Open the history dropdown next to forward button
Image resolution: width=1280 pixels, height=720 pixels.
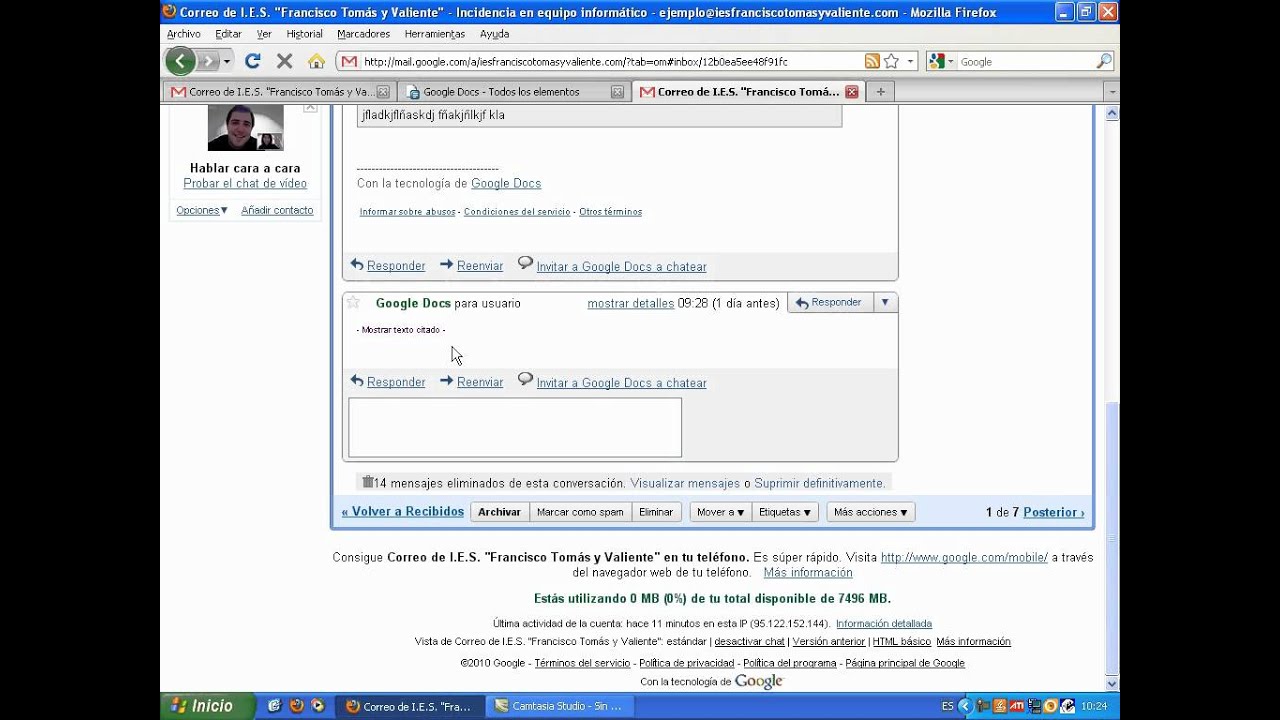pyautogui.click(x=227, y=61)
